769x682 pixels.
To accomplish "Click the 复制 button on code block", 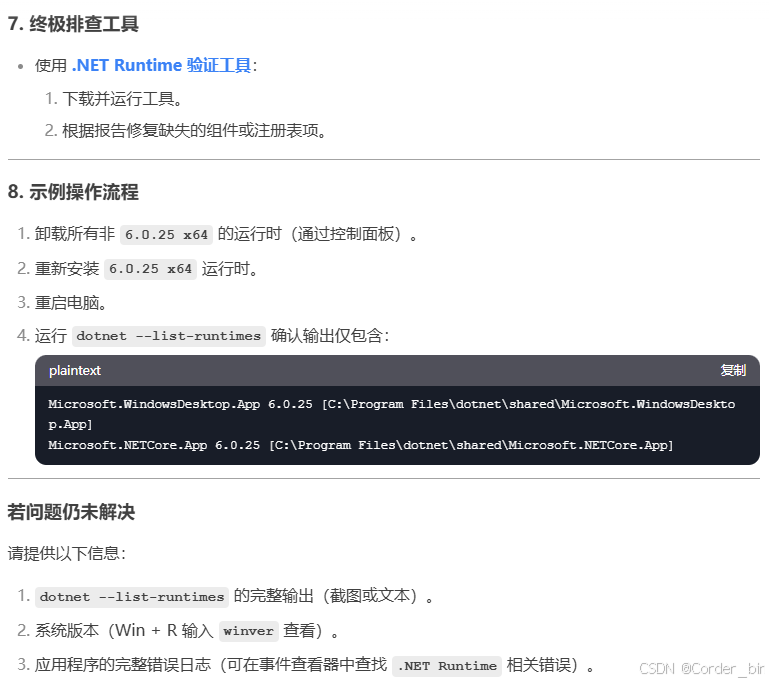I will (x=733, y=370).
